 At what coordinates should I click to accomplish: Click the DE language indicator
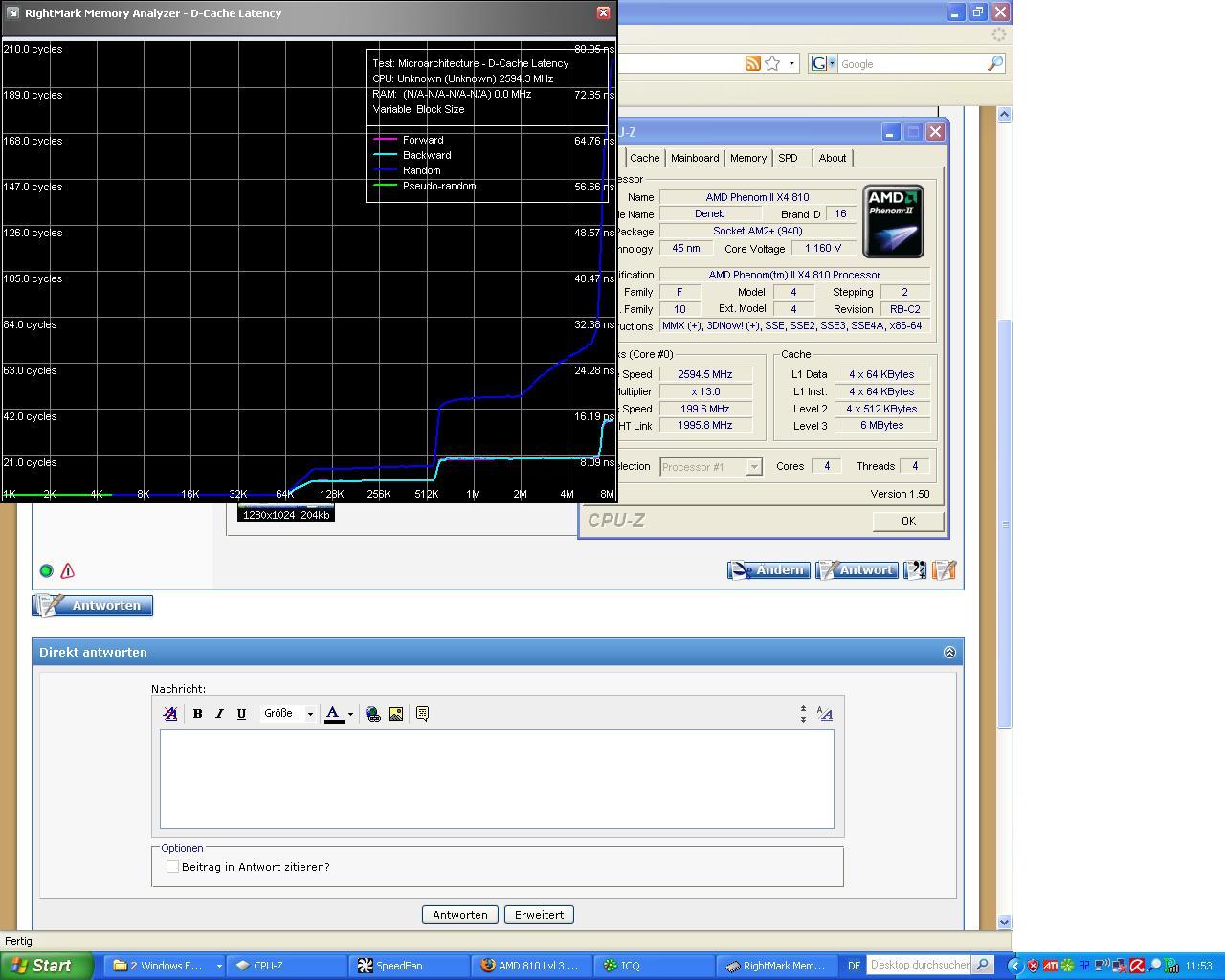tap(854, 966)
